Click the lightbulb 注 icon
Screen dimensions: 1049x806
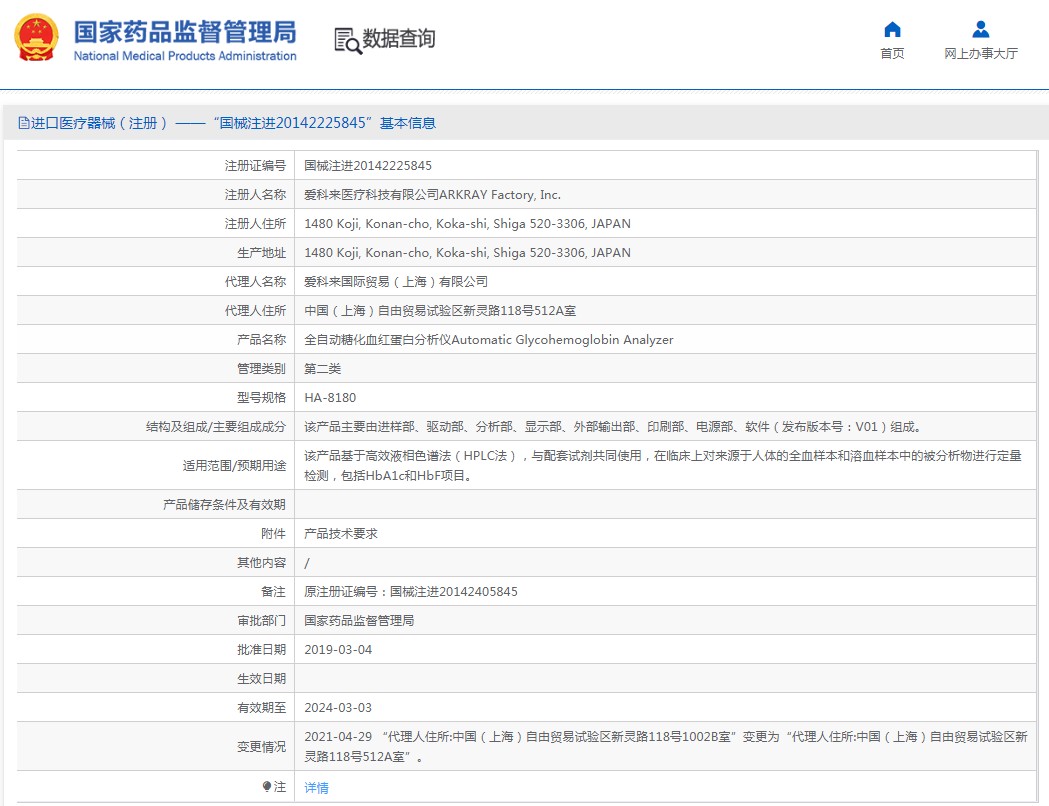(x=267, y=787)
